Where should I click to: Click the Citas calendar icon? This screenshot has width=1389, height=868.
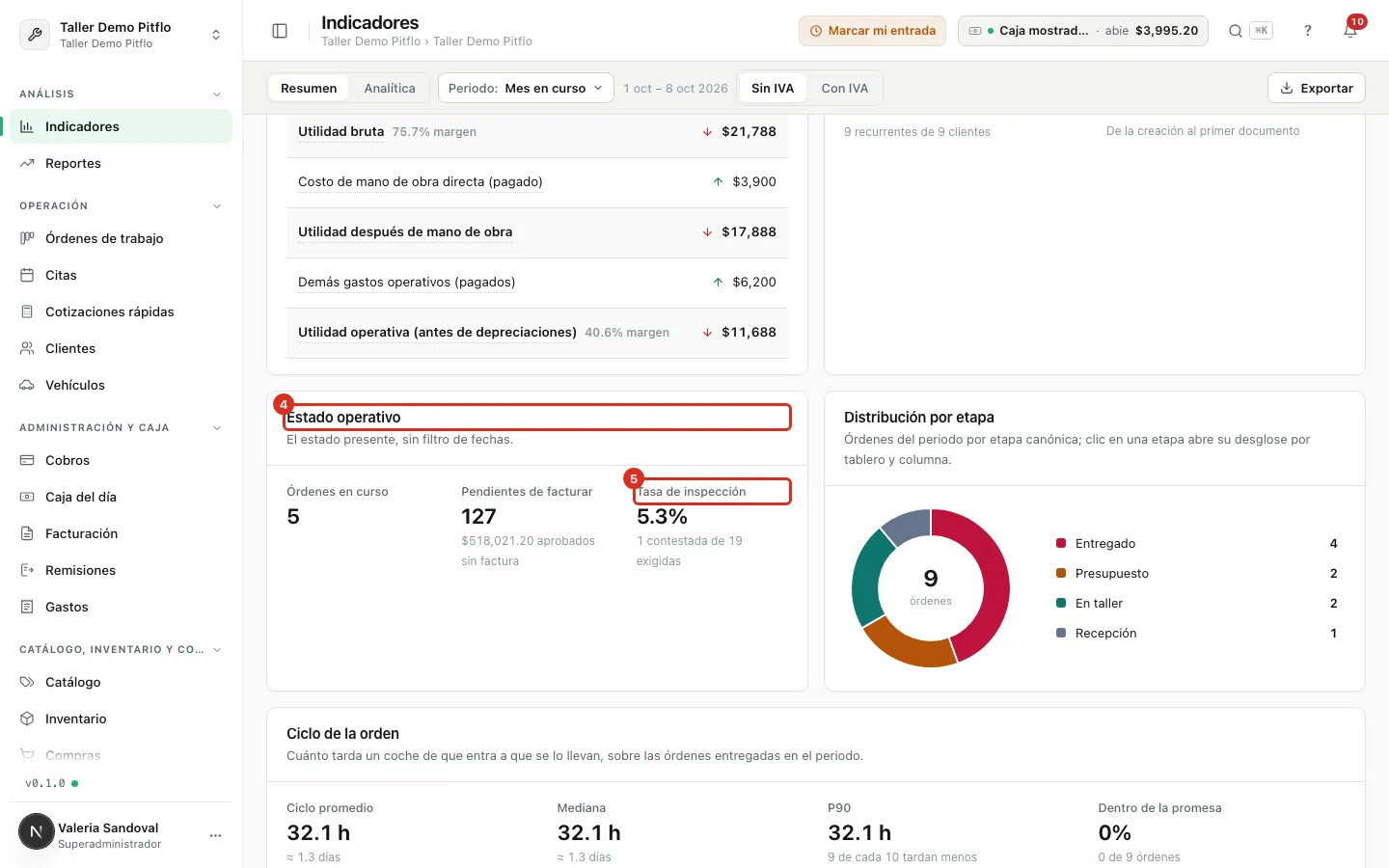[x=27, y=275]
